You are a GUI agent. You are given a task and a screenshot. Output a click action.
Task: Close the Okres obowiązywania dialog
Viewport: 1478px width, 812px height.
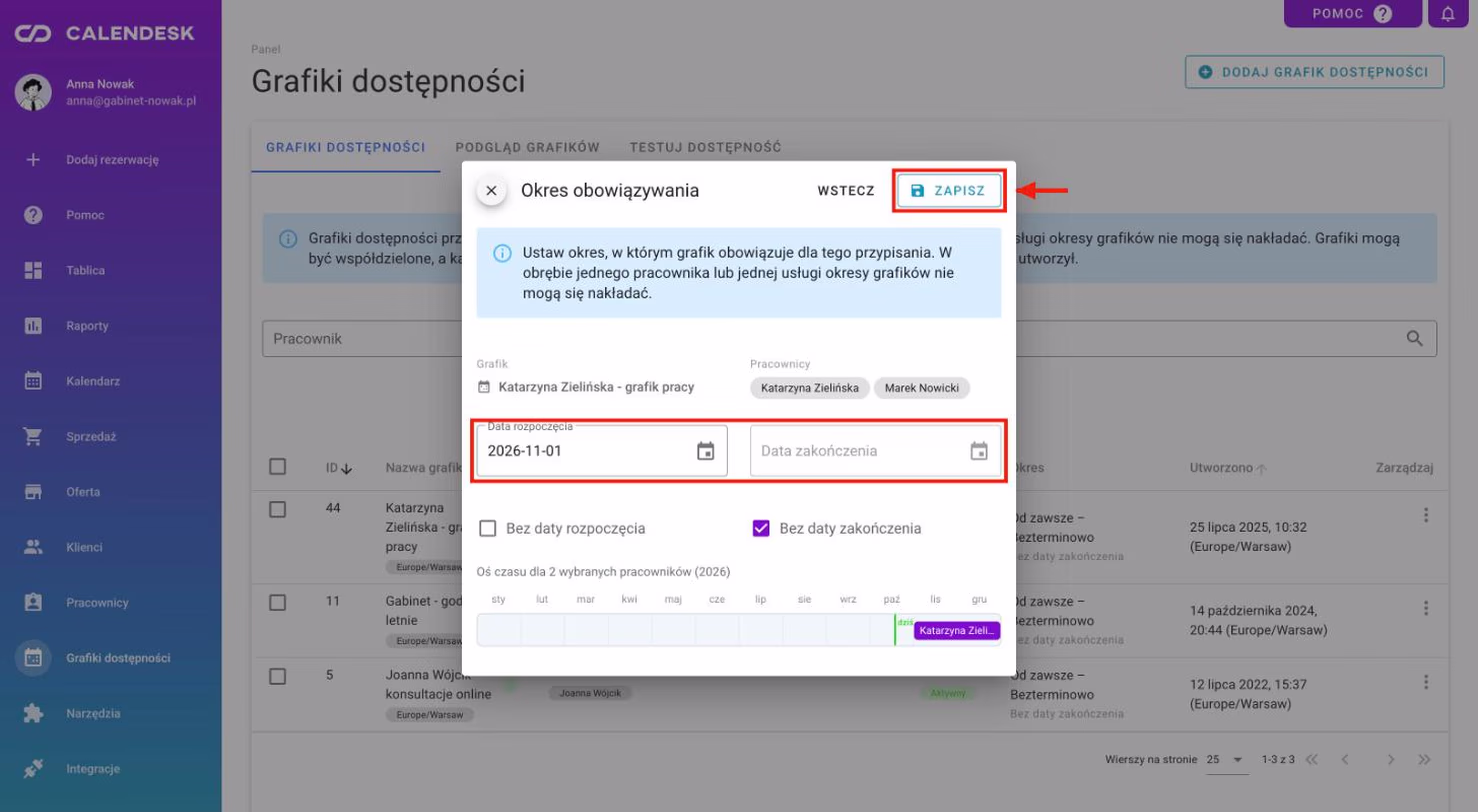click(x=491, y=190)
